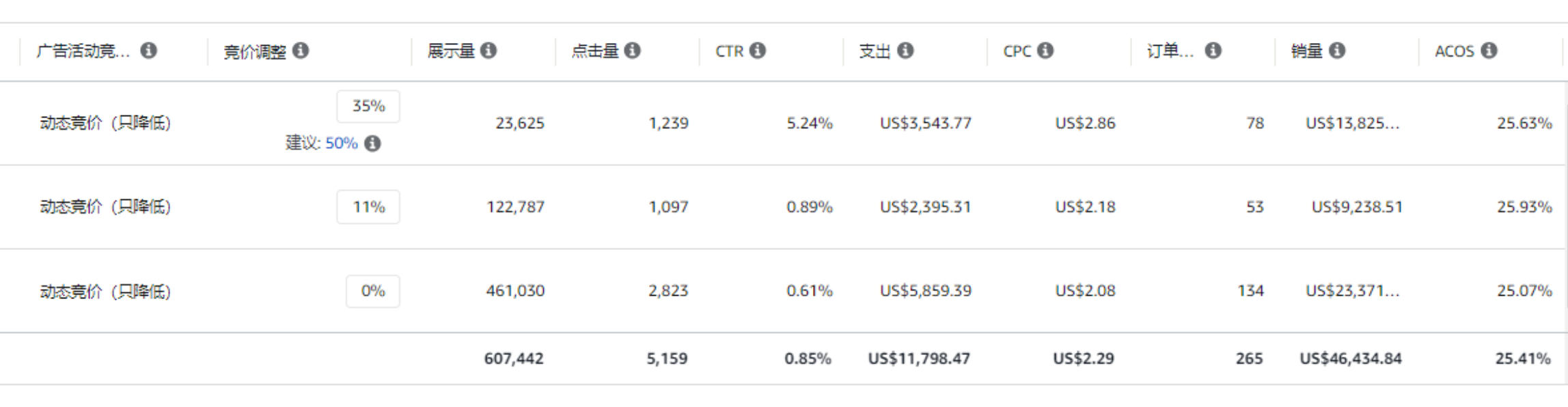Click info icon beside 点击量 header
Screen dimensions: 1568x407
[x=633, y=51]
